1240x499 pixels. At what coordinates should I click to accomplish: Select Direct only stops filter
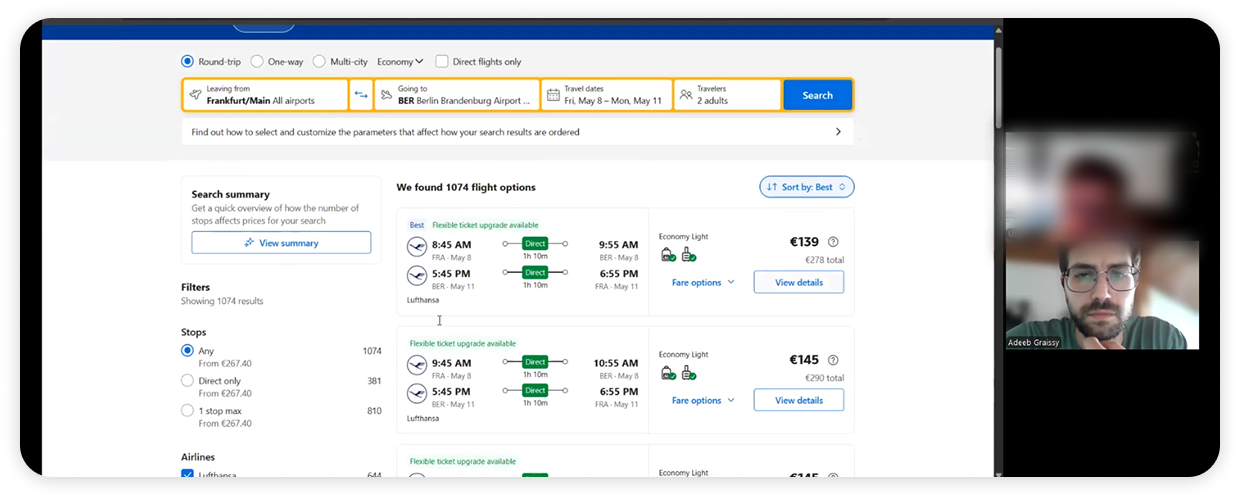[187, 381]
